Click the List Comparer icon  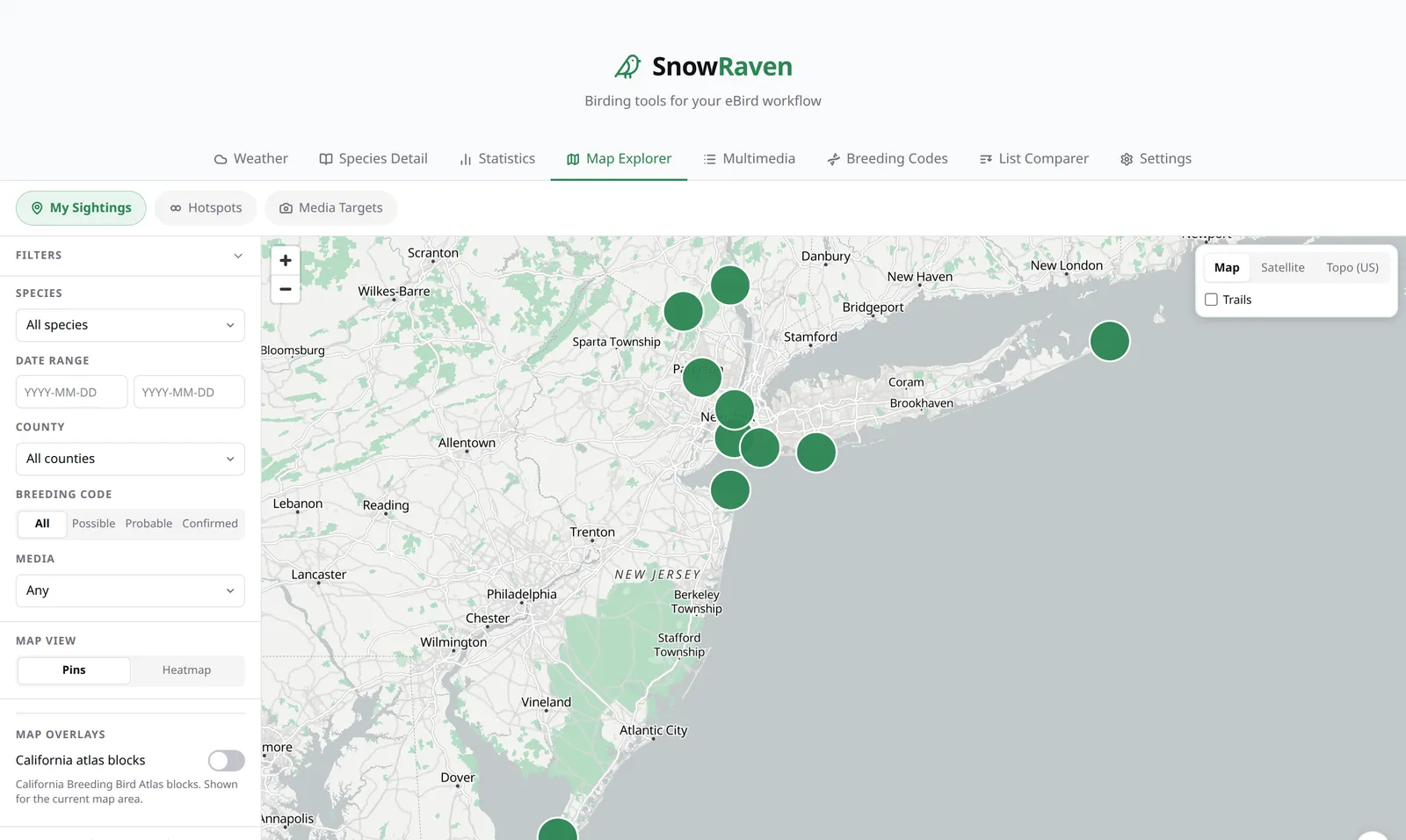point(986,159)
